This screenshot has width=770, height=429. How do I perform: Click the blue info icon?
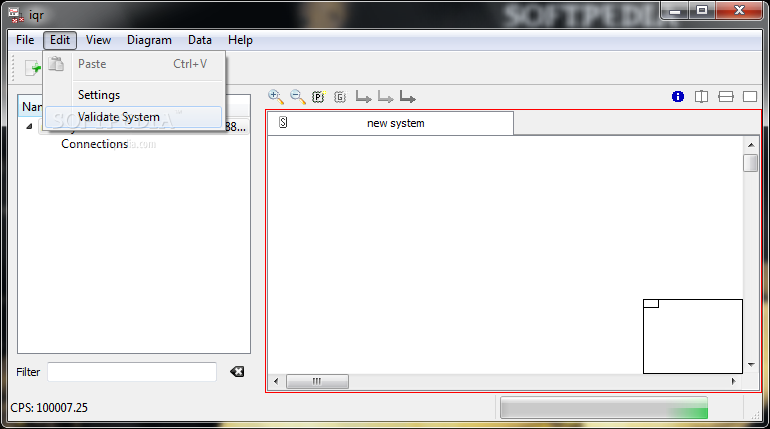tap(678, 96)
